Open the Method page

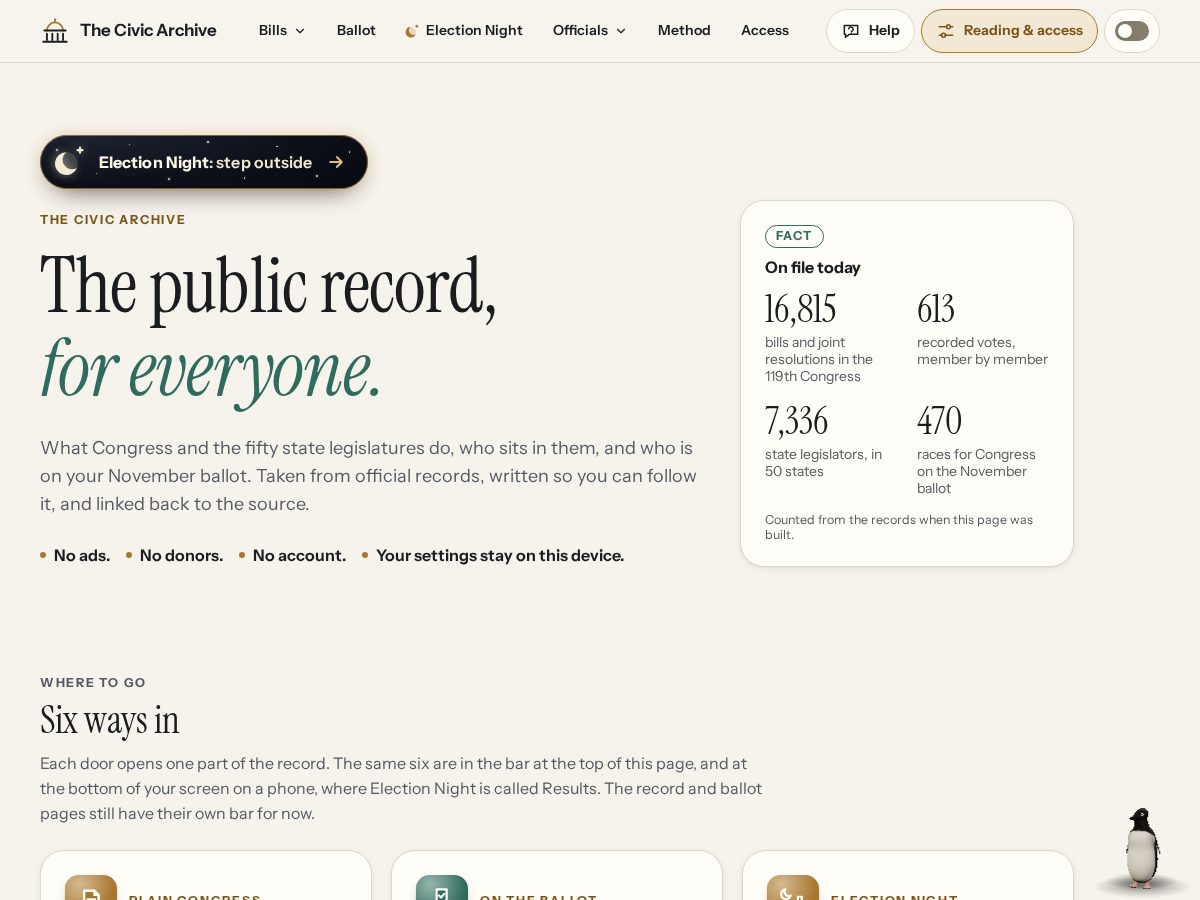(x=684, y=31)
